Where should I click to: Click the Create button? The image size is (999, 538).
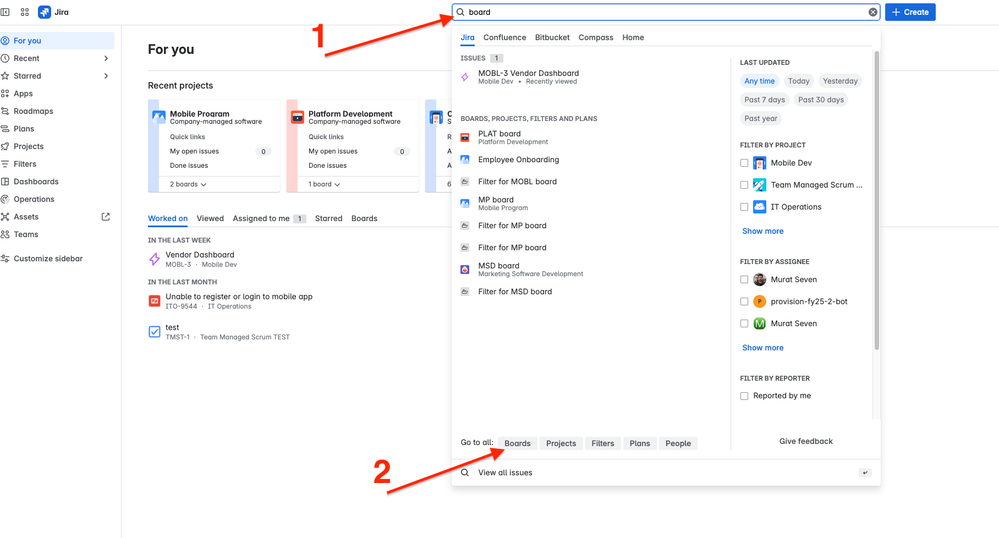(910, 12)
